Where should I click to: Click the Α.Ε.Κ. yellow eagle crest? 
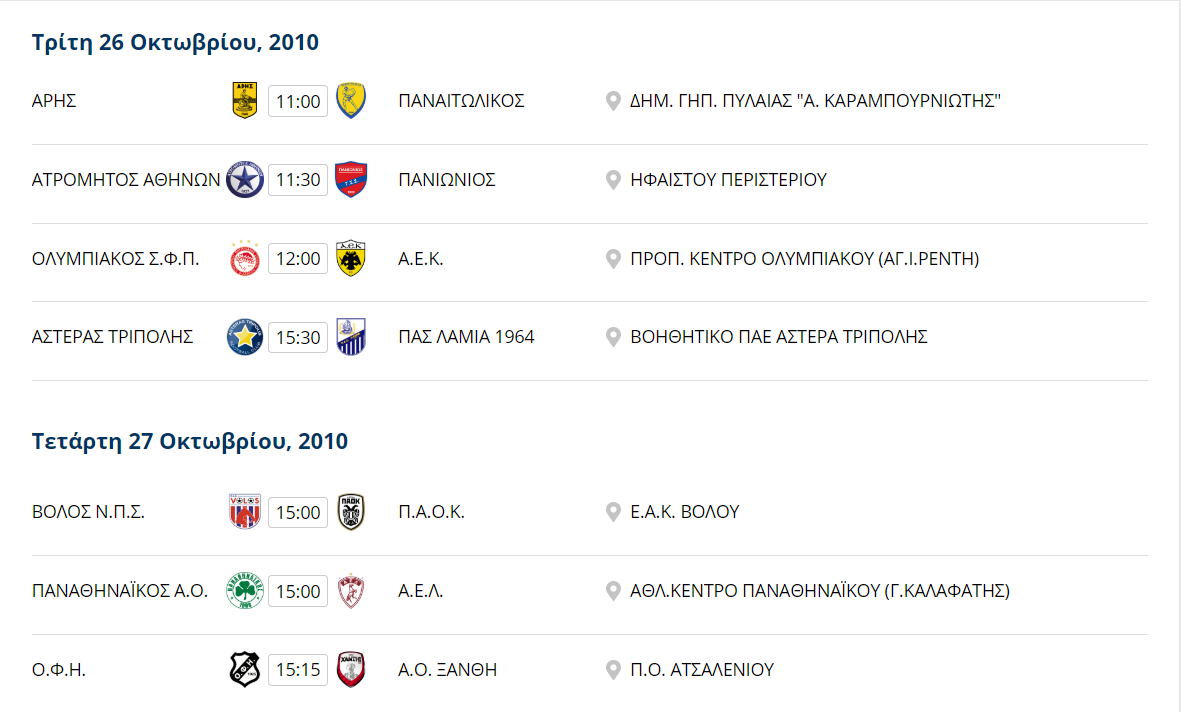351,258
